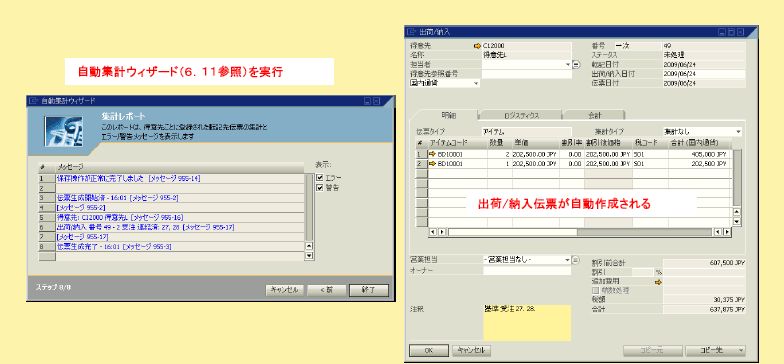Click the yellow 注釈 remarks box
Viewport: 784px width, 364px height.
point(526,322)
